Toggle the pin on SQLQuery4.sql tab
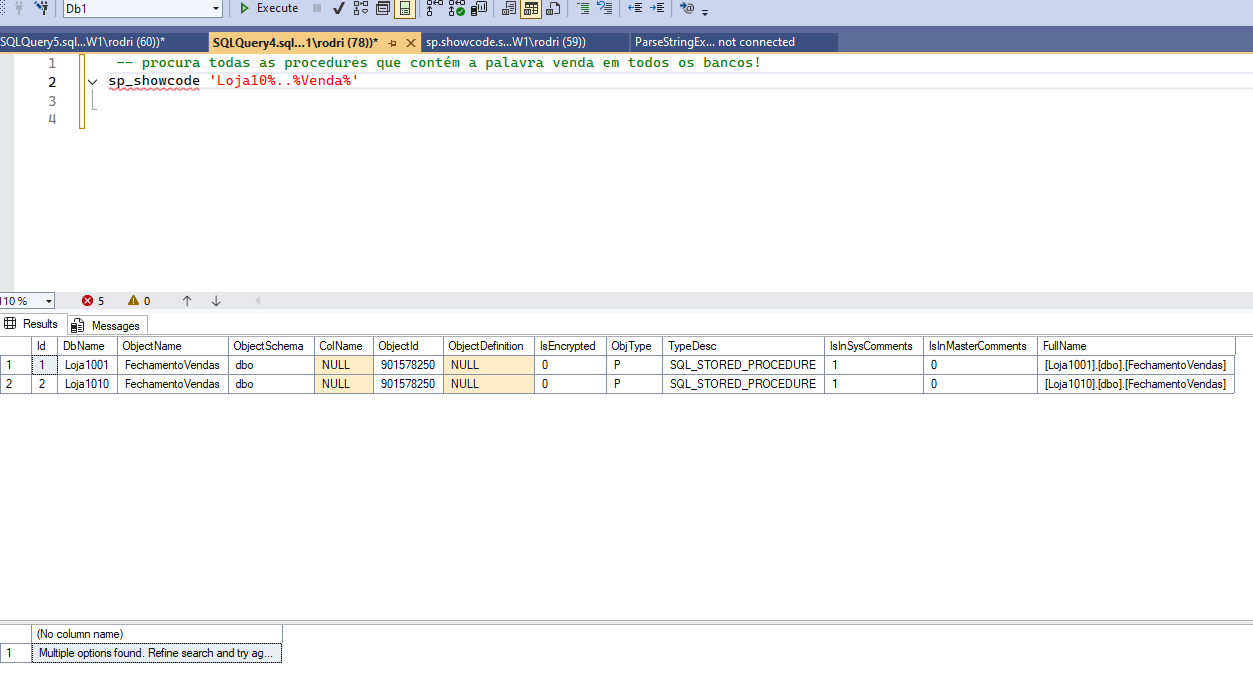Image resolution: width=1253 pixels, height=696 pixels. pos(393,43)
